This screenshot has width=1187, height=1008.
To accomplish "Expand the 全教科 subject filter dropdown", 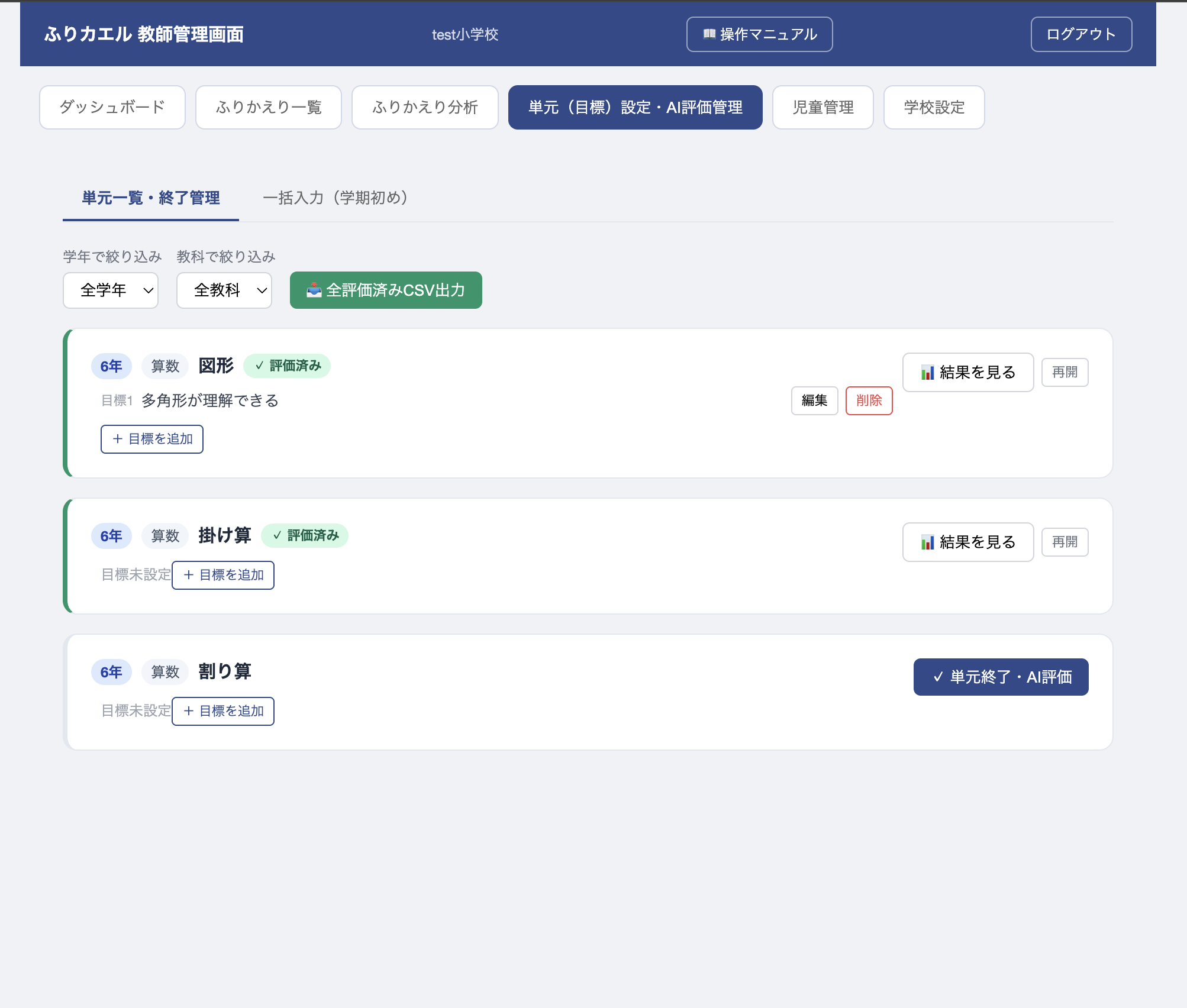I will tap(224, 290).
